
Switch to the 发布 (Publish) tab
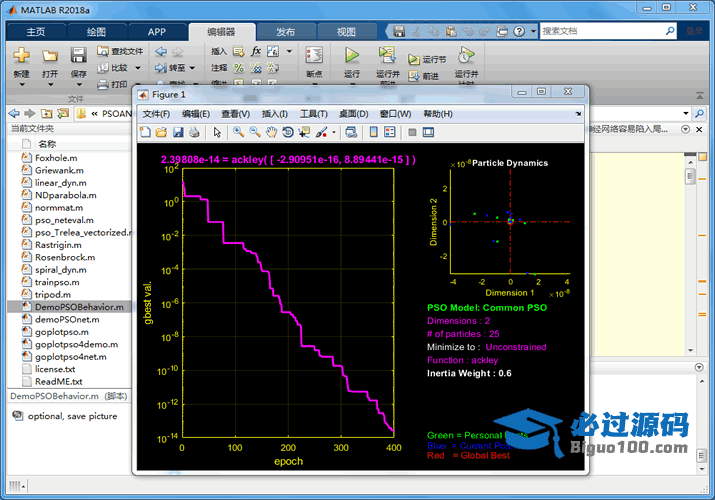(285, 32)
